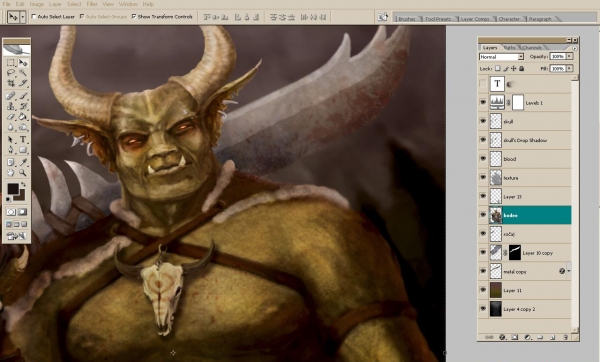Select the Pen tool
The image size is (600, 362).
pos(11,150)
